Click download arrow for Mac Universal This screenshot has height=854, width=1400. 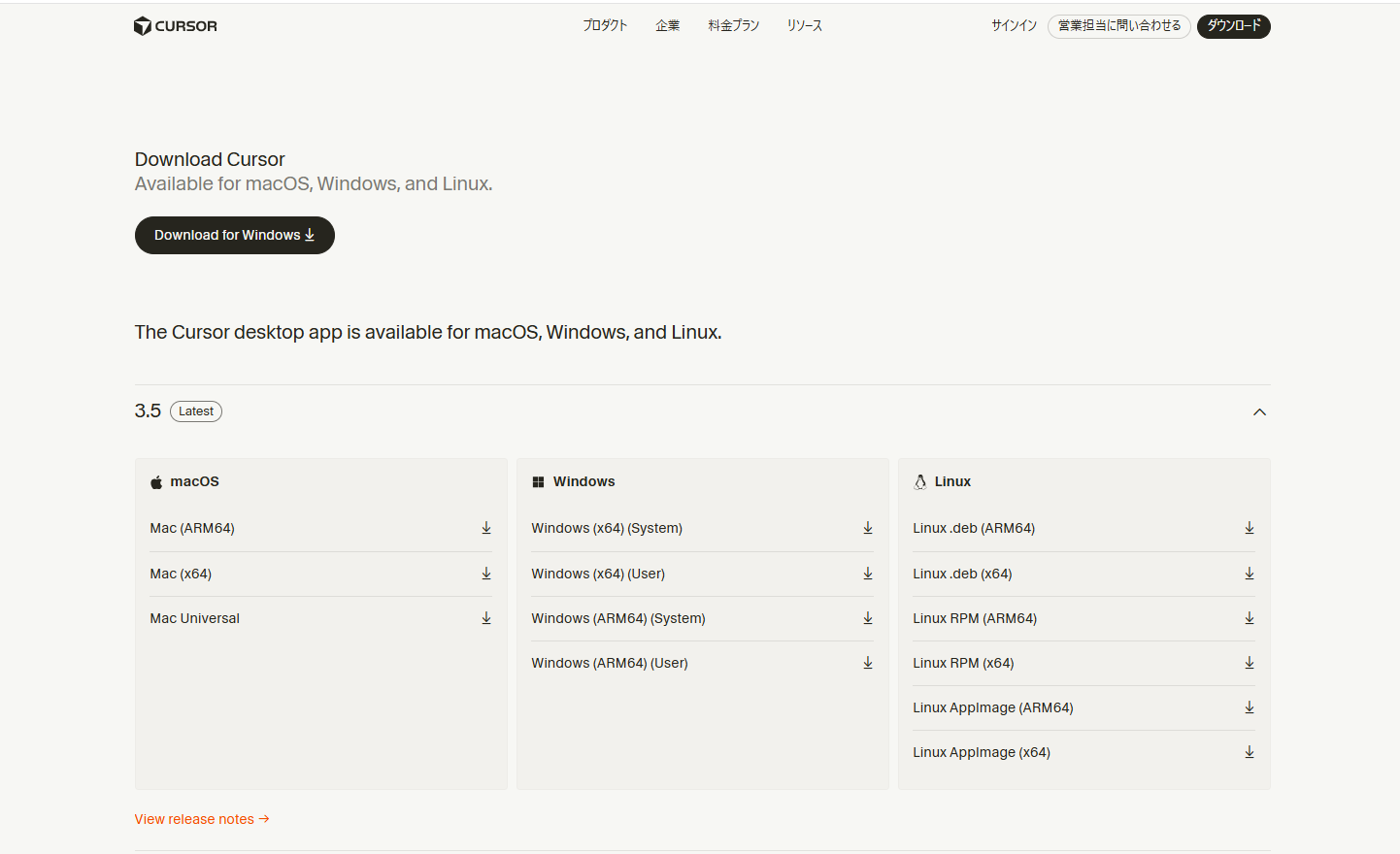tap(486, 618)
